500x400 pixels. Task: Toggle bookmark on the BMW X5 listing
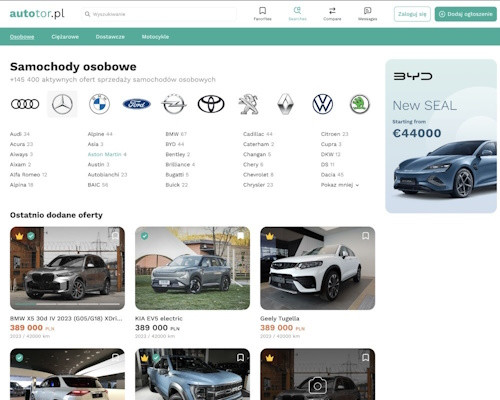115,236
